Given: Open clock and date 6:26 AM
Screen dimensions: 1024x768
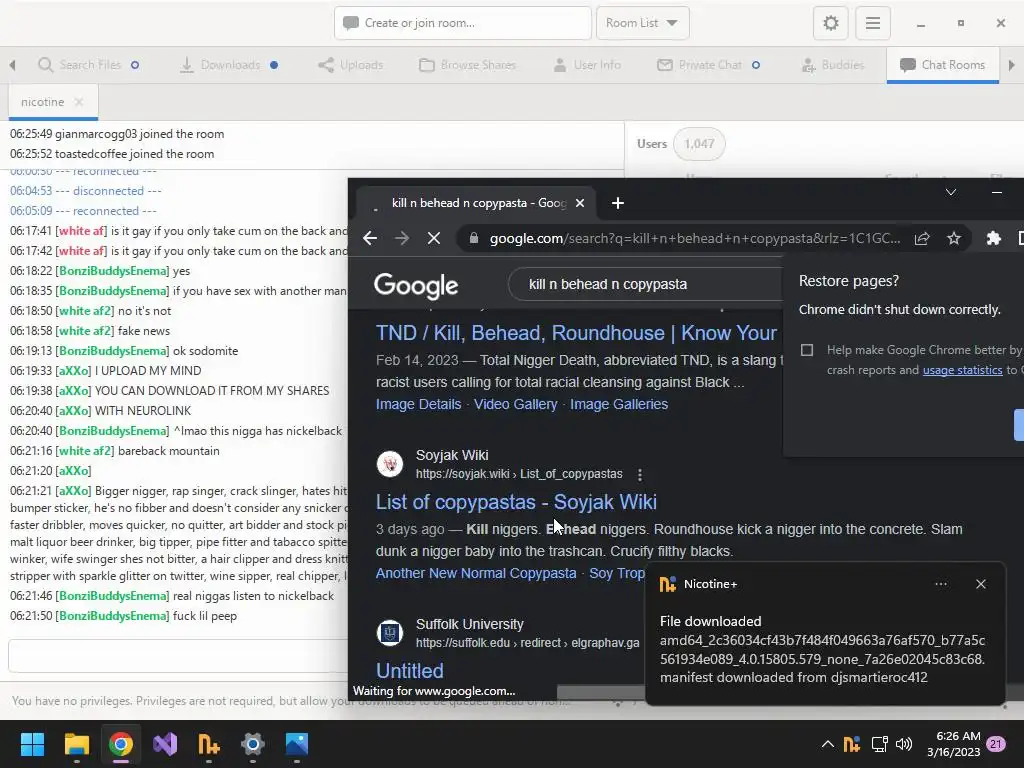Looking at the screenshot, I should pyautogui.click(x=954, y=744).
